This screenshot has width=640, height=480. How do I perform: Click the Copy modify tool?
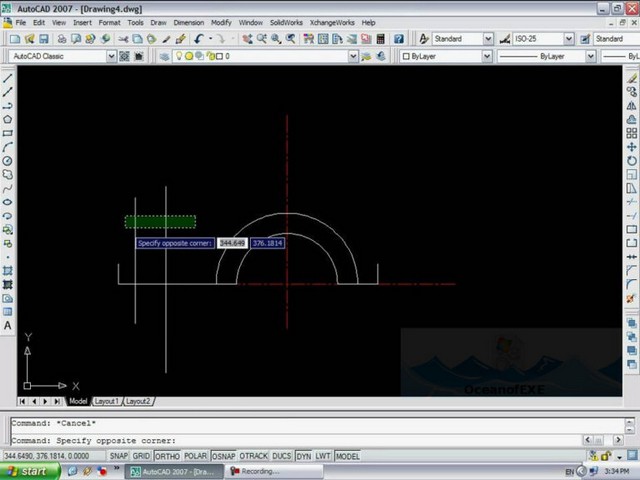pyautogui.click(x=631, y=91)
